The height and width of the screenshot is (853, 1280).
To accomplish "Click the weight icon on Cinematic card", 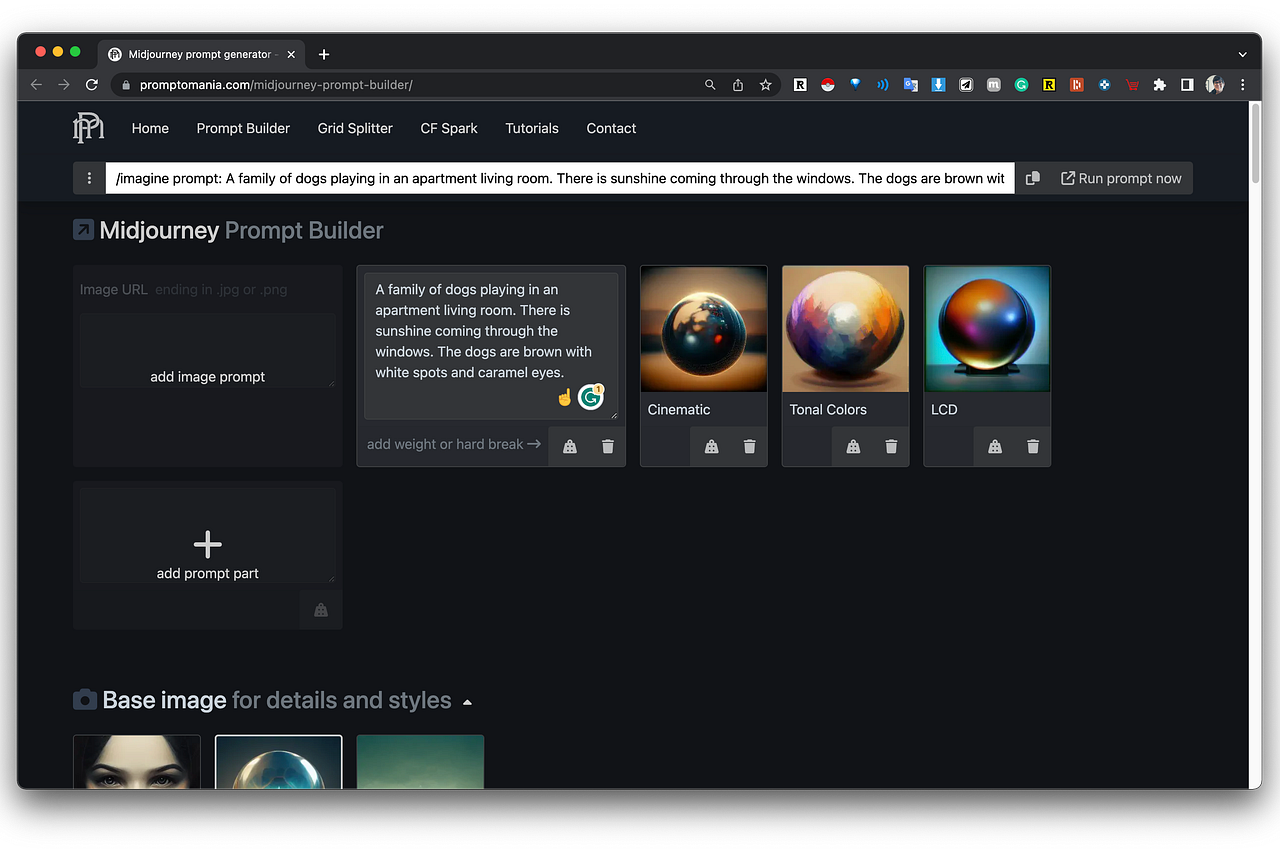I will click(x=712, y=446).
